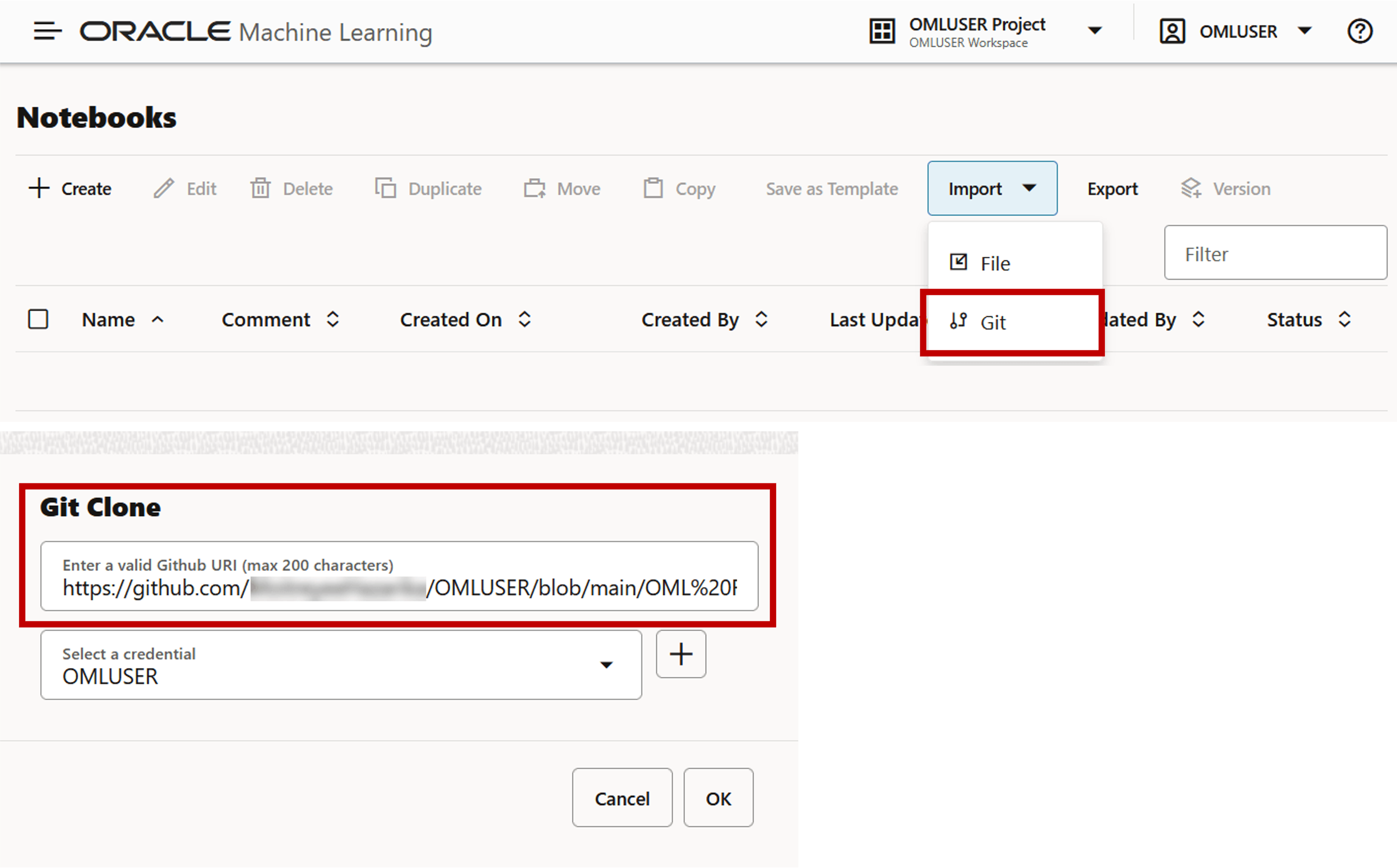Choose File from the Import menu
The height and width of the screenshot is (868, 1397).
[x=995, y=263]
